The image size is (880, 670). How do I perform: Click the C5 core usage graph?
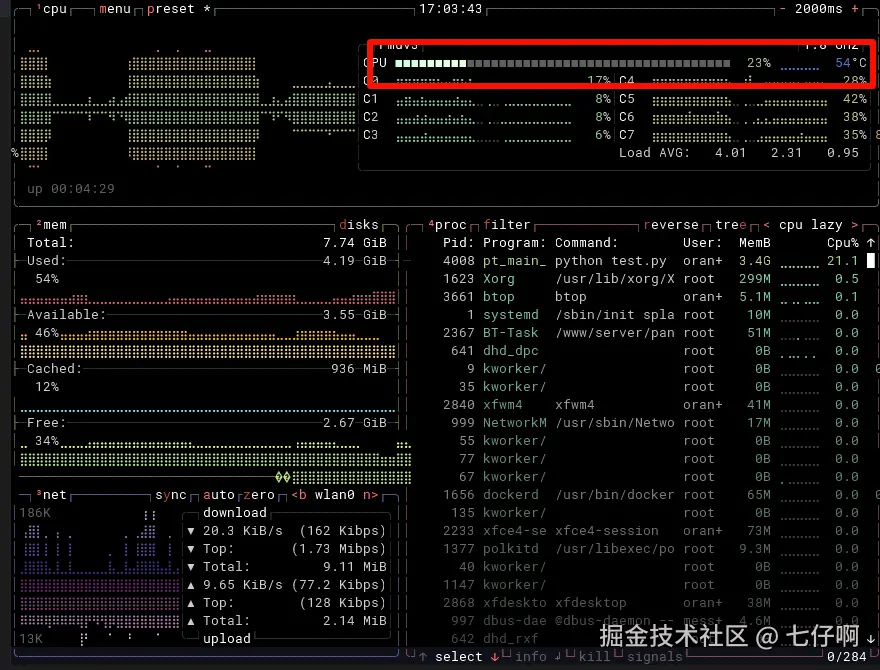coord(740,101)
